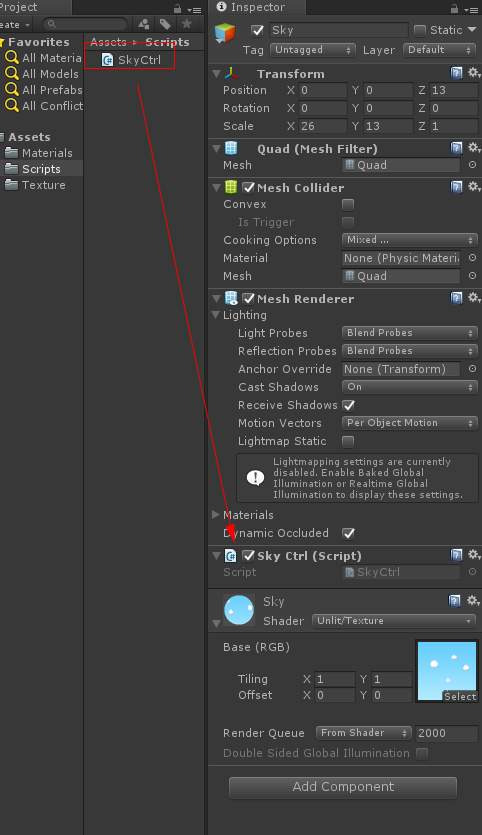Viewport: 482px width, 835px height.
Task: Disable the Sky Ctrl script checkbox
Action: [248, 555]
